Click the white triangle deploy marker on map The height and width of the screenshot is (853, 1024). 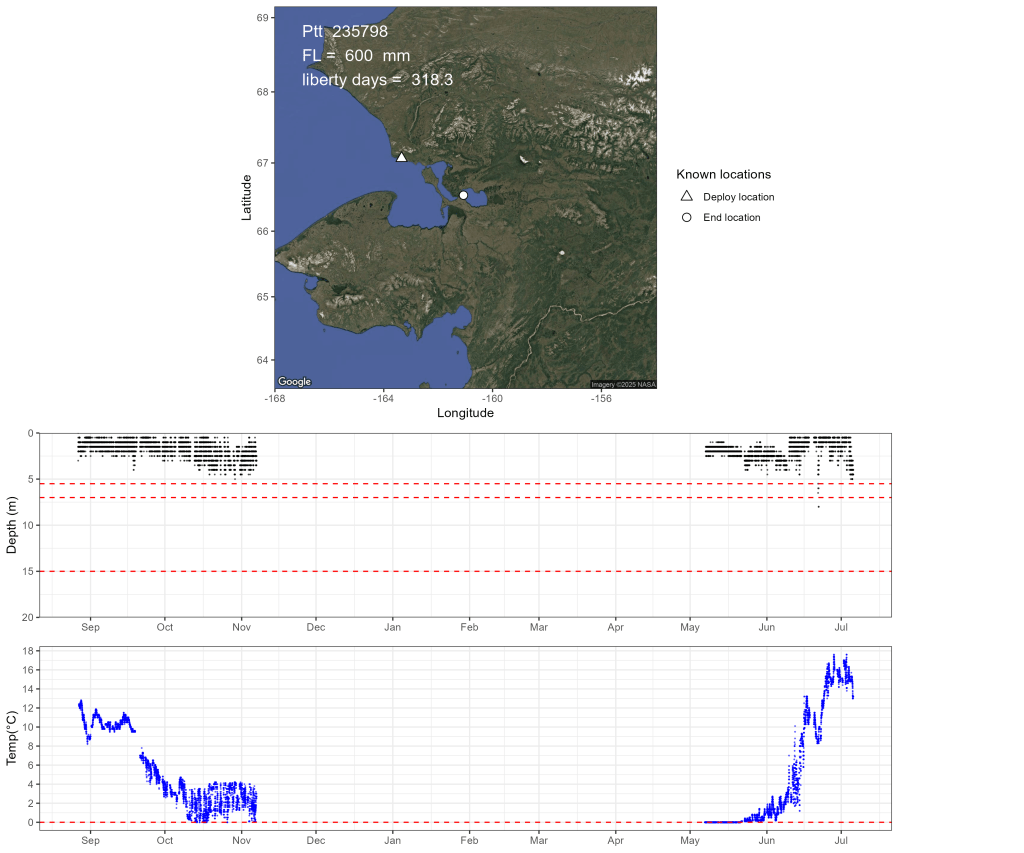(x=401, y=157)
